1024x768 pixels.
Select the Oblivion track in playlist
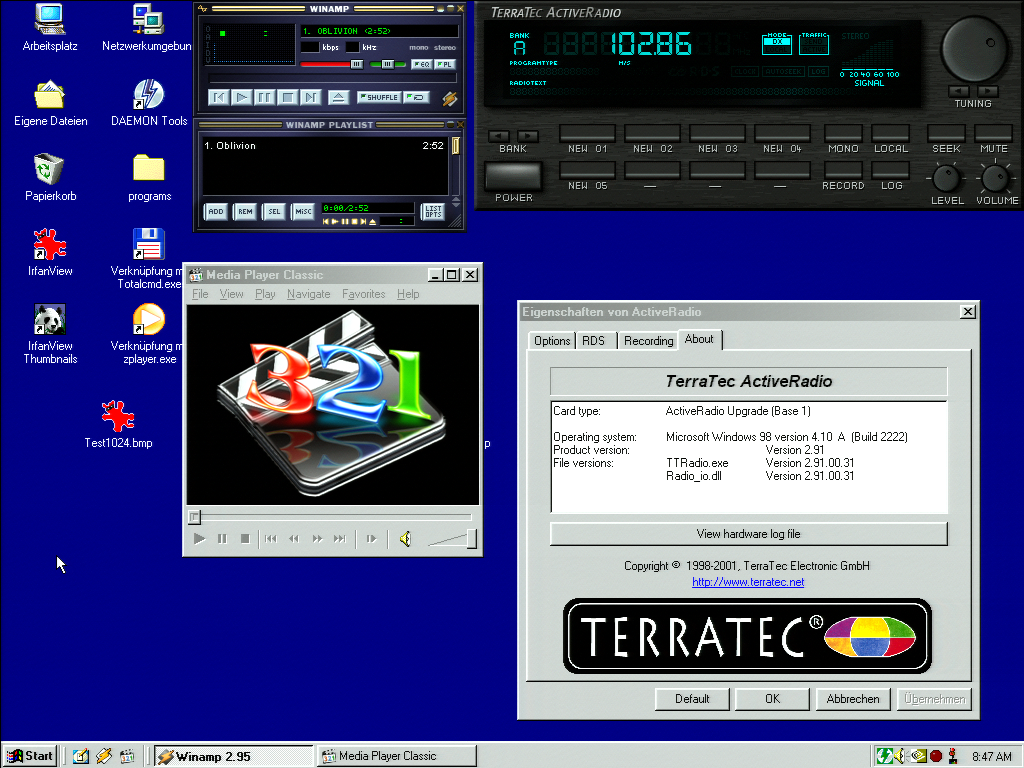[x=324, y=146]
